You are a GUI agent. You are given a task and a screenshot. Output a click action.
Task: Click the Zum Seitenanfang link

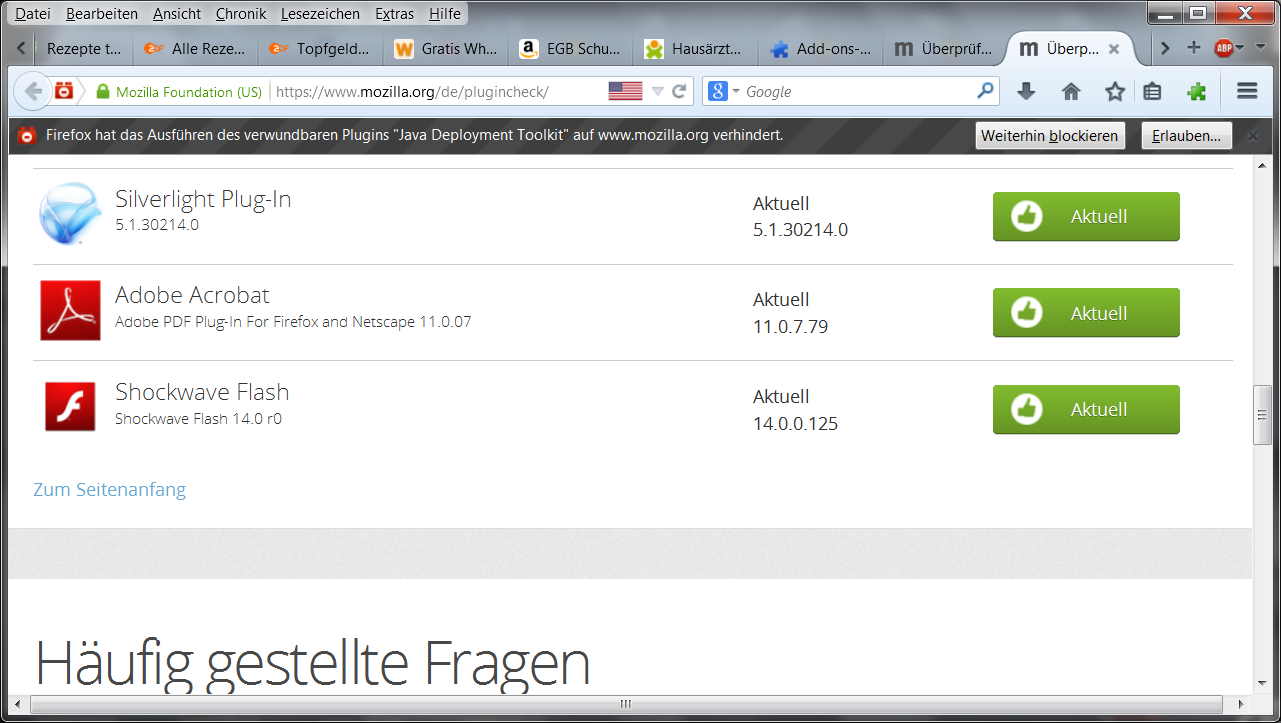(110, 489)
